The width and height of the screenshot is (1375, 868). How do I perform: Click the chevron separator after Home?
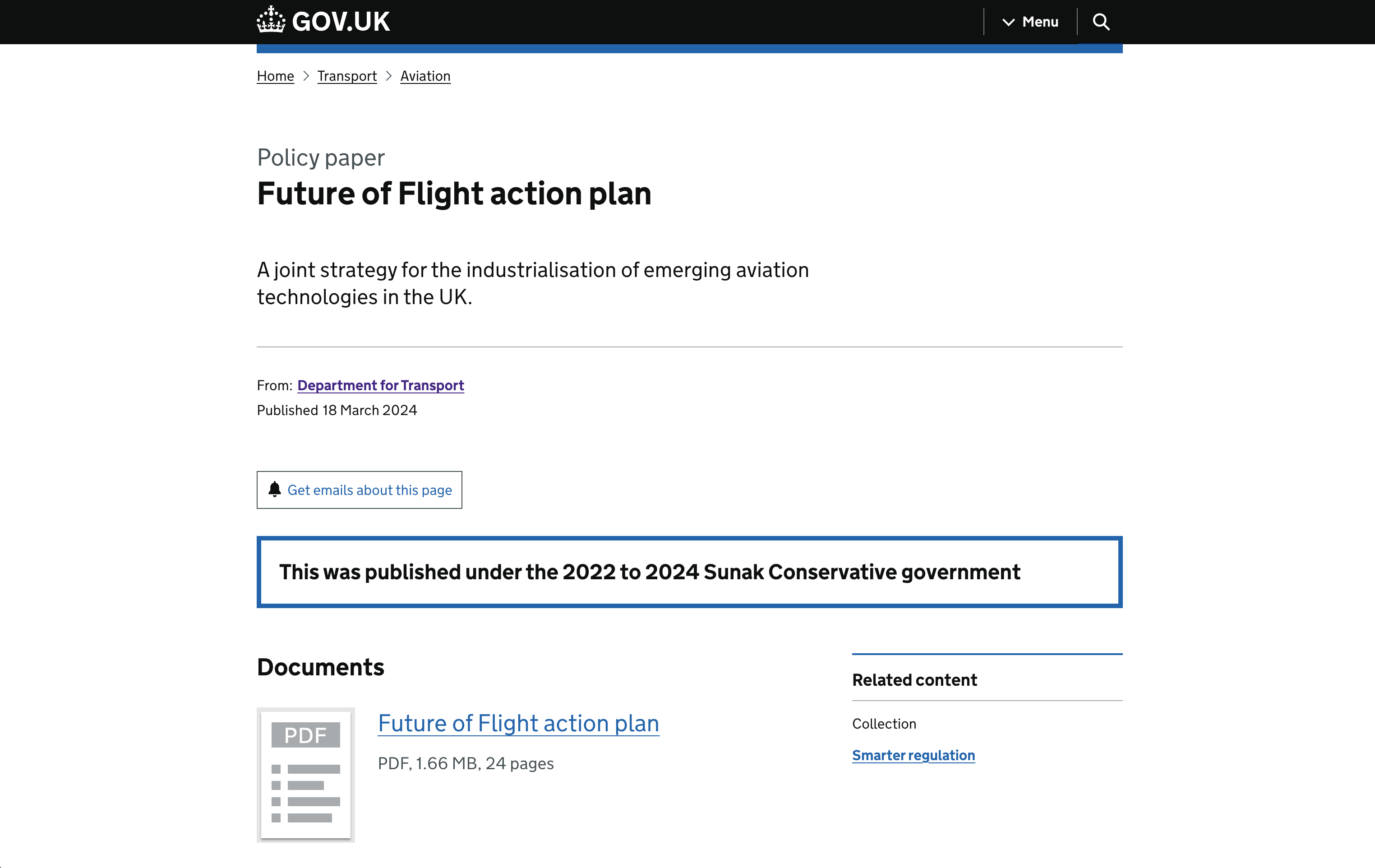(306, 76)
